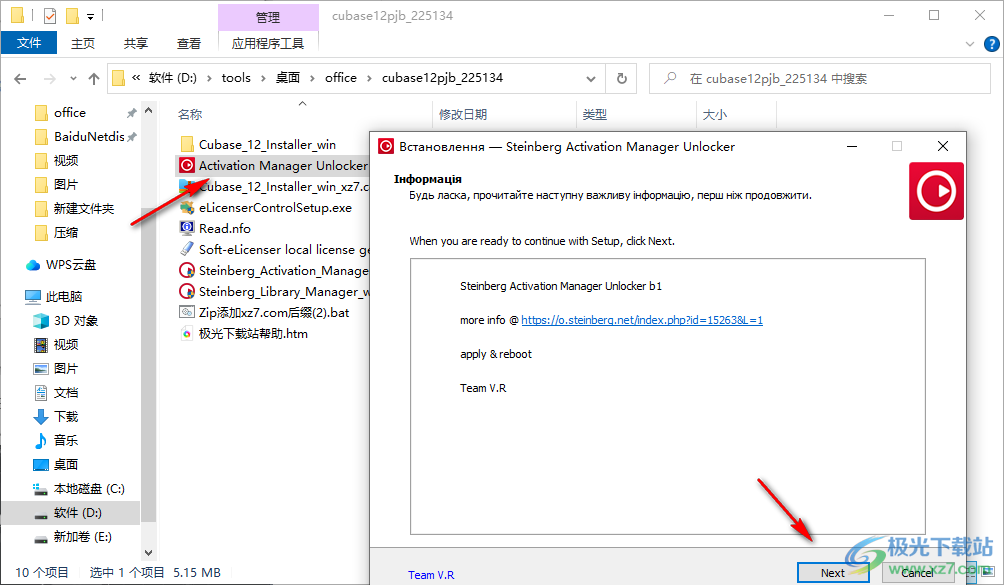Sort files by 修改日期 column header
Viewport: 1004px width, 585px height.
463,115
